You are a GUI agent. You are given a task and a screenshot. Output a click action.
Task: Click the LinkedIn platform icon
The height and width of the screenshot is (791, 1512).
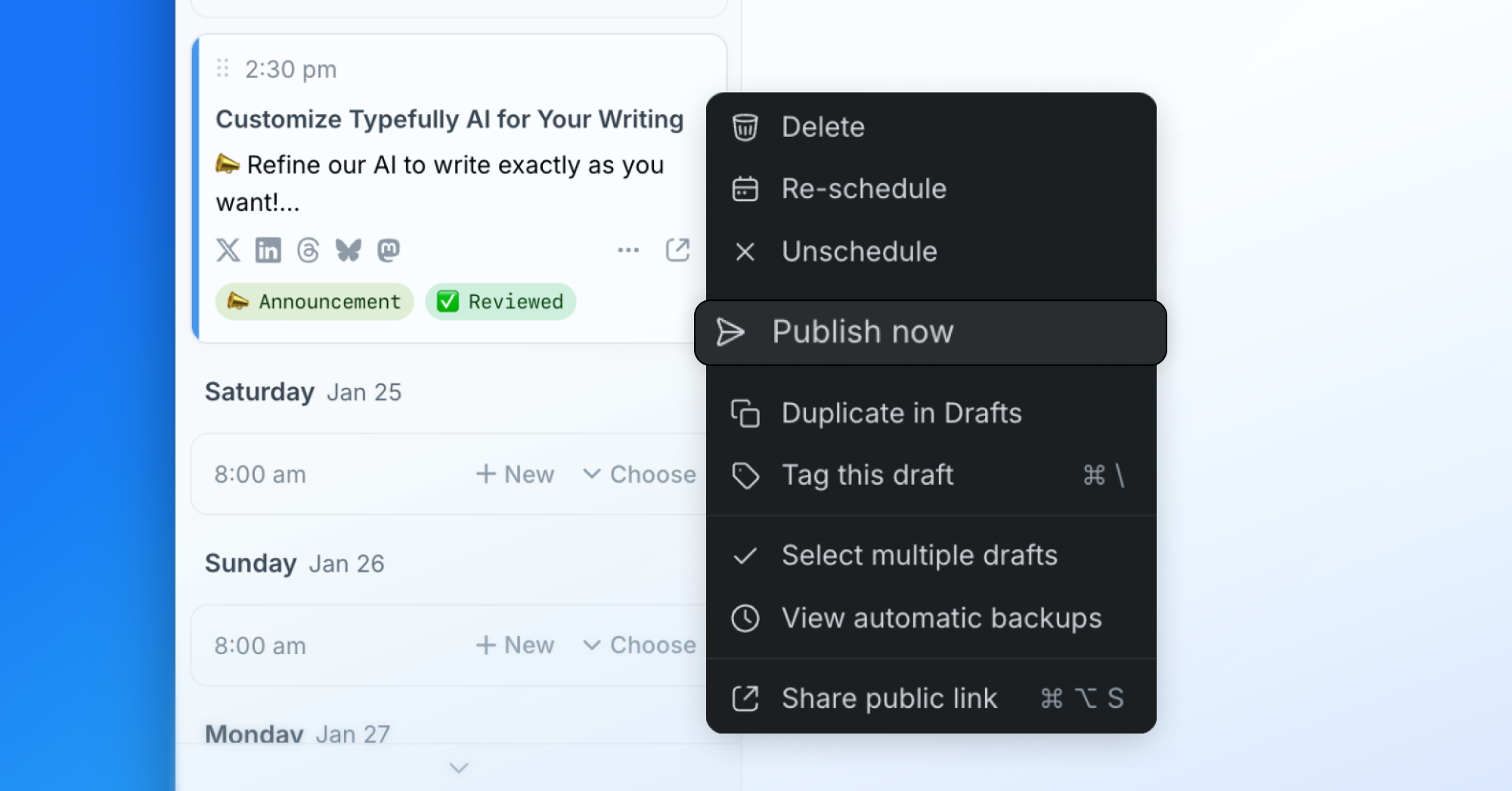(x=268, y=250)
